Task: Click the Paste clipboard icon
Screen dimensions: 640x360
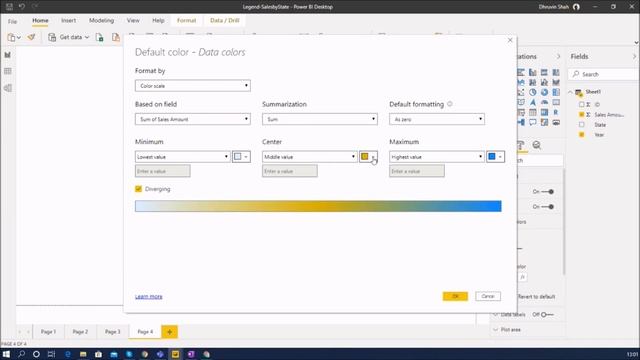Action: click(11, 37)
